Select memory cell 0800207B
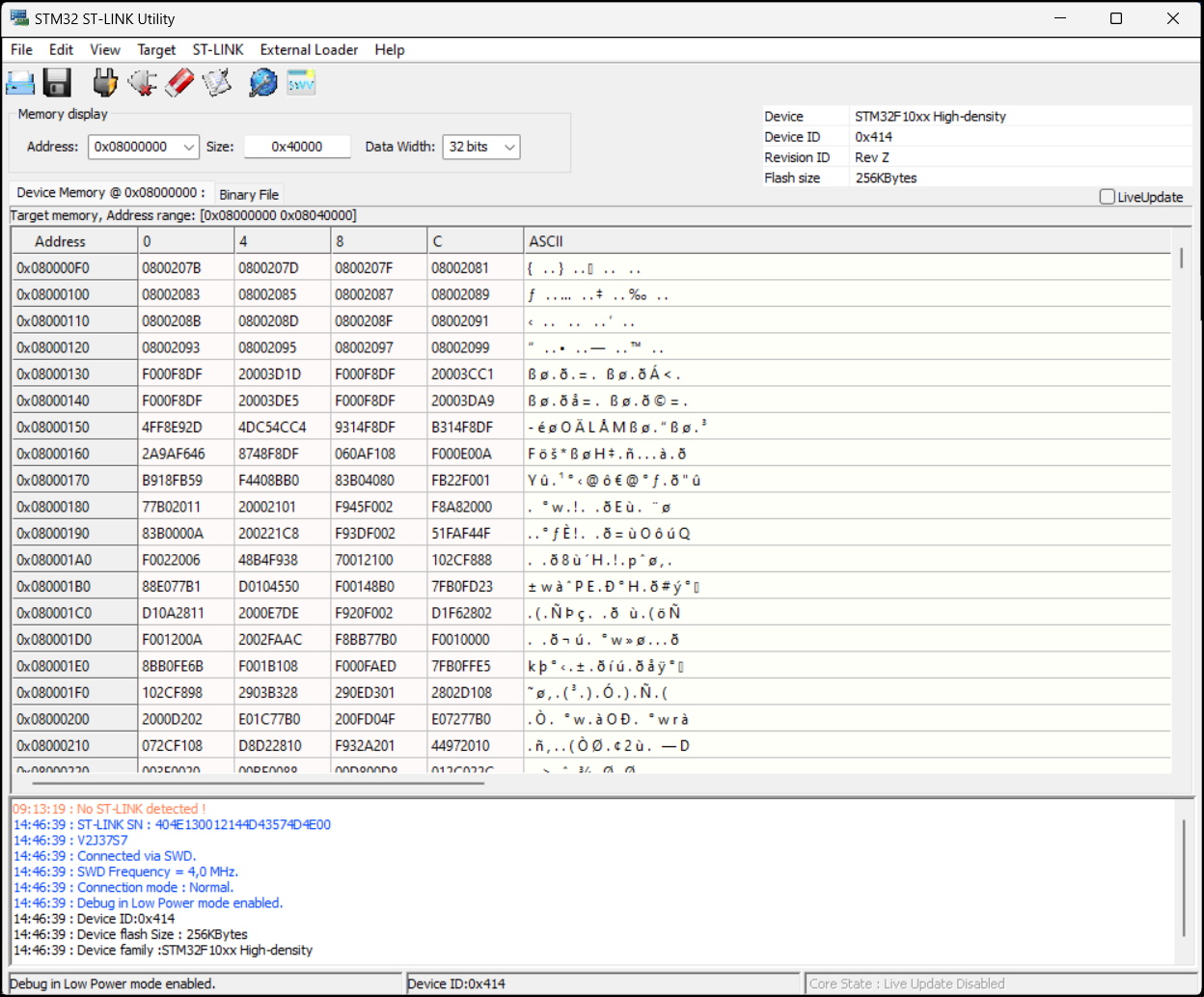The width and height of the screenshot is (1204, 997). pyautogui.click(x=185, y=268)
